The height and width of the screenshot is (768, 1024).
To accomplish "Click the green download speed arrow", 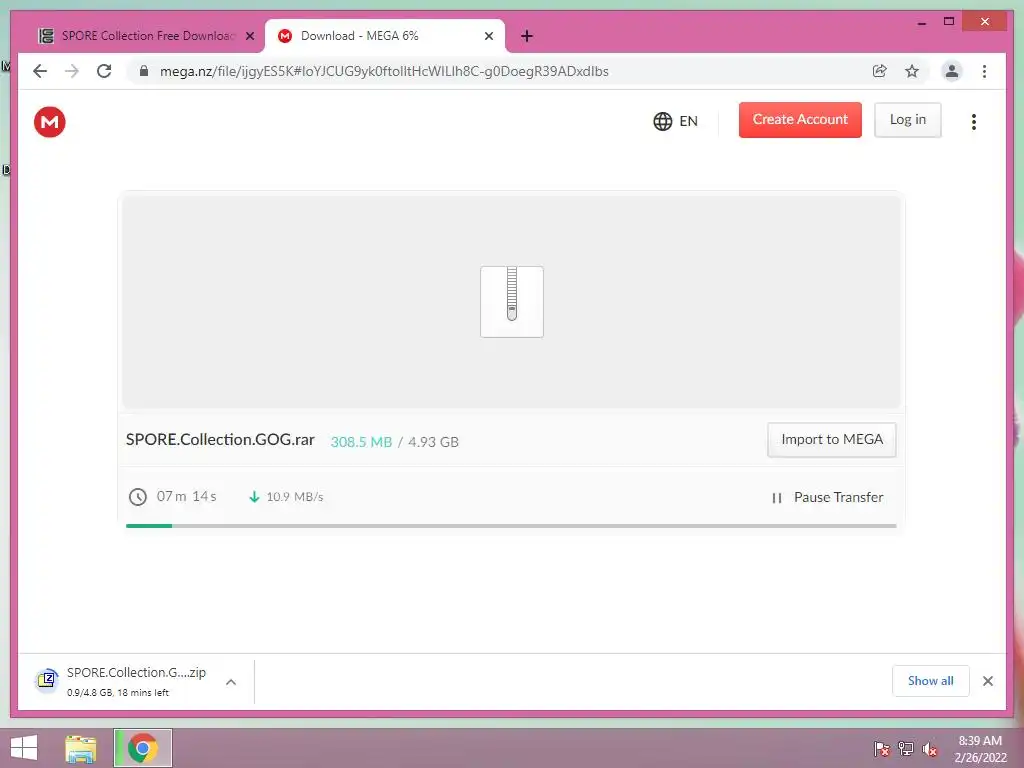I will [254, 497].
